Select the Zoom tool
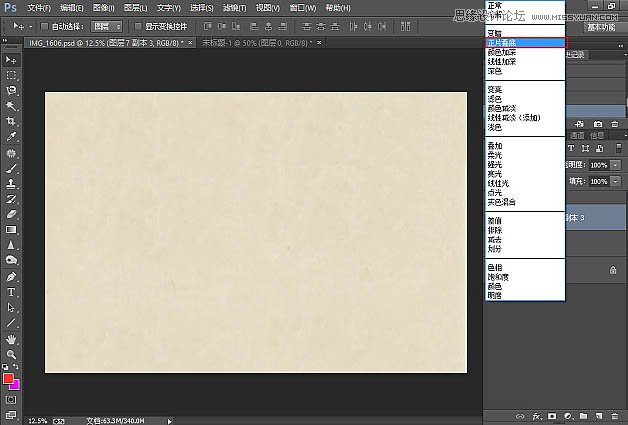The height and width of the screenshot is (425, 628). pos(12,354)
